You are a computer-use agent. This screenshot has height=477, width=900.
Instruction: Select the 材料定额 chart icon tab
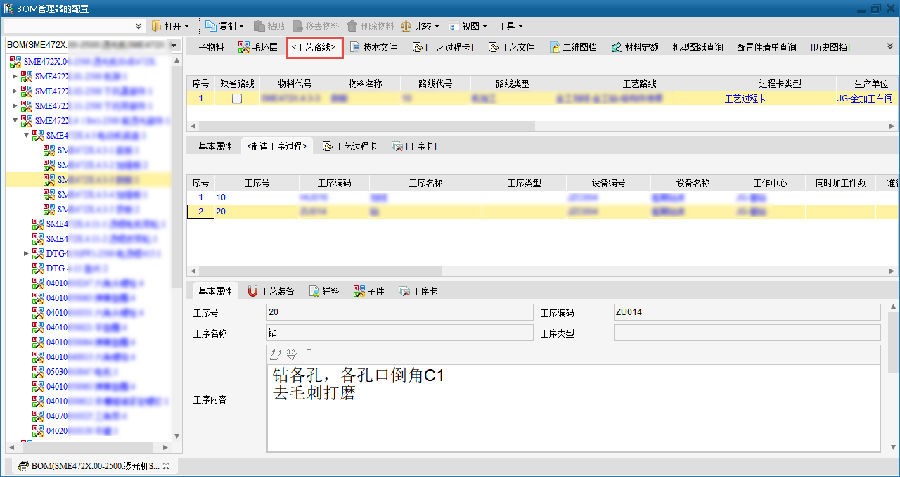click(x=634, y=47)
